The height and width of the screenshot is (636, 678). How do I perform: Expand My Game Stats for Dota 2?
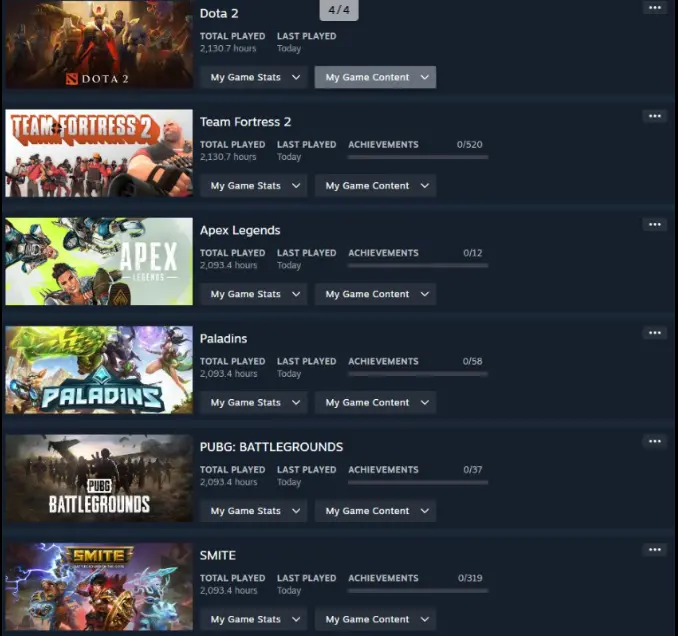(x=254, y=77)
